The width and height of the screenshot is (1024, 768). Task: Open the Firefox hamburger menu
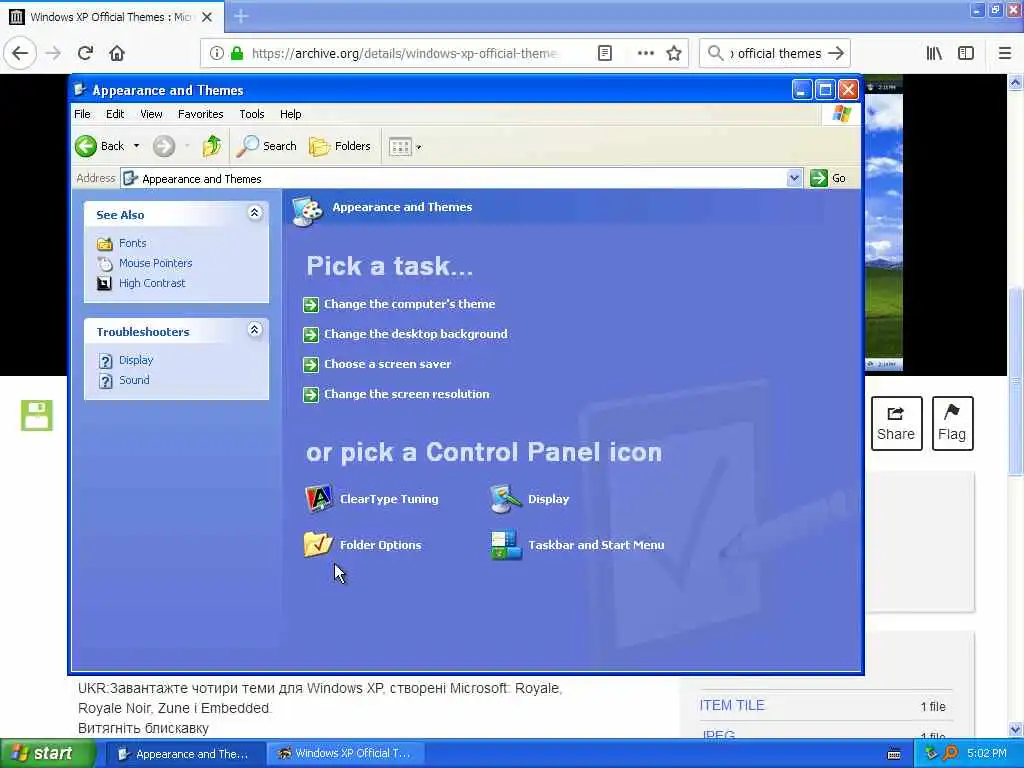pos(1005,53)
